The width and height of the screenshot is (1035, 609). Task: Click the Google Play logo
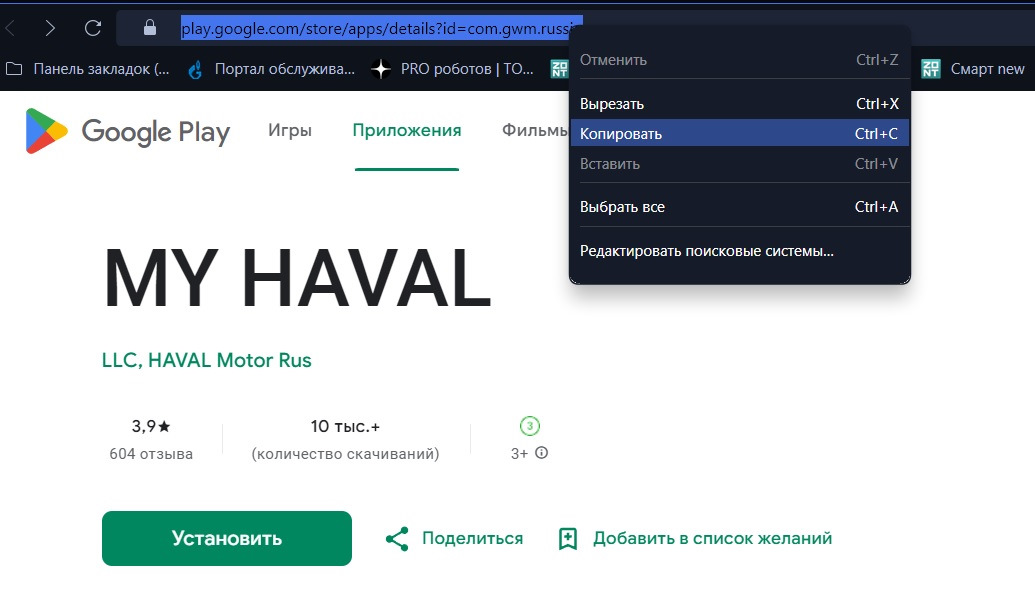point(127,131)
